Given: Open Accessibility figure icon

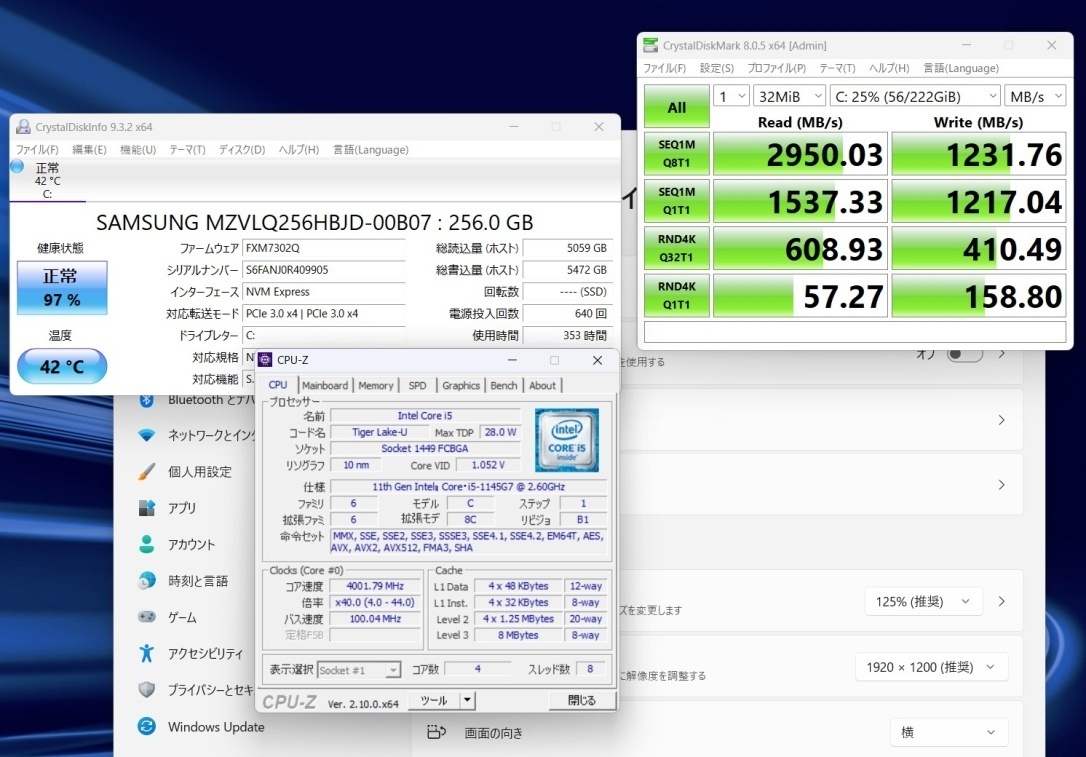Looking at the screenshot, I should click(x=146, y=653).
